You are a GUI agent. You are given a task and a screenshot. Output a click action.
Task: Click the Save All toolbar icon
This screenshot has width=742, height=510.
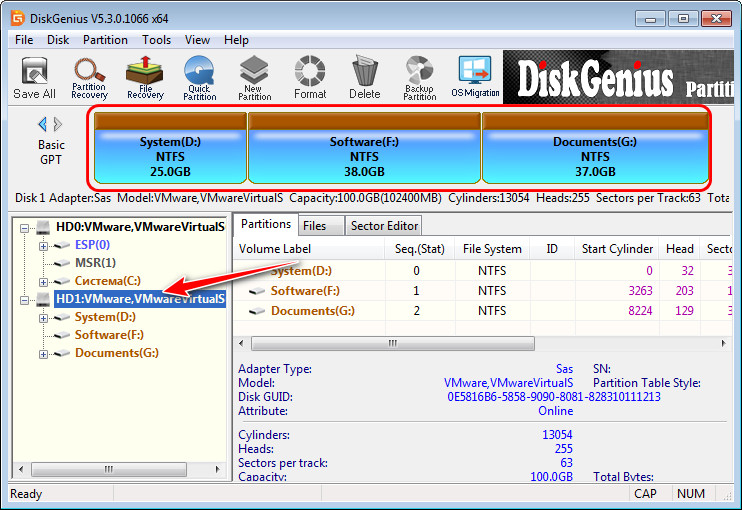pos(34,78)
